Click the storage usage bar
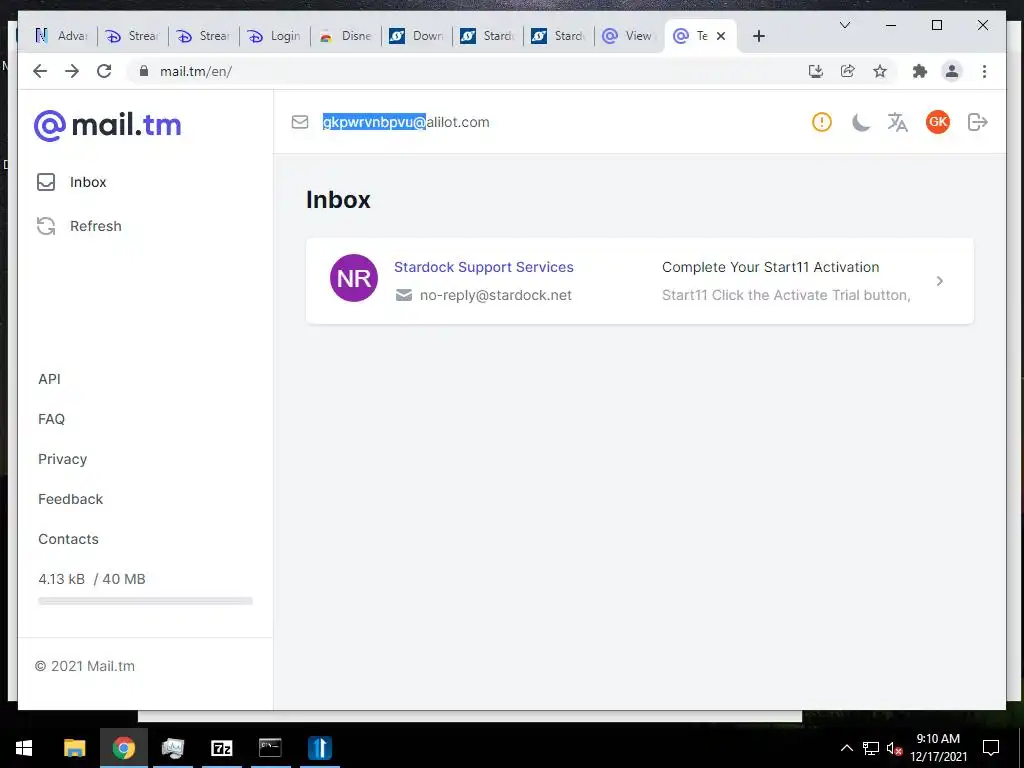The height and width of the screenshot is (768, 1024). pyautogui.click(x=145, y=601)
